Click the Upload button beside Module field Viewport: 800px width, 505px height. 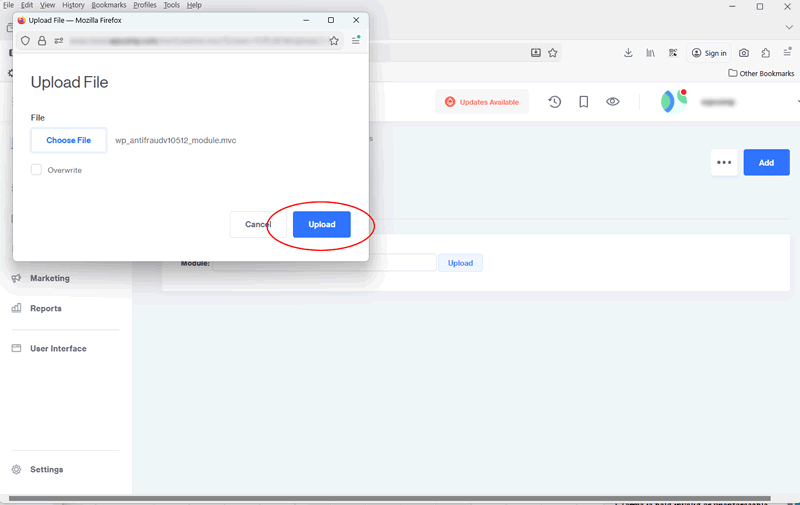coord(460,263)
